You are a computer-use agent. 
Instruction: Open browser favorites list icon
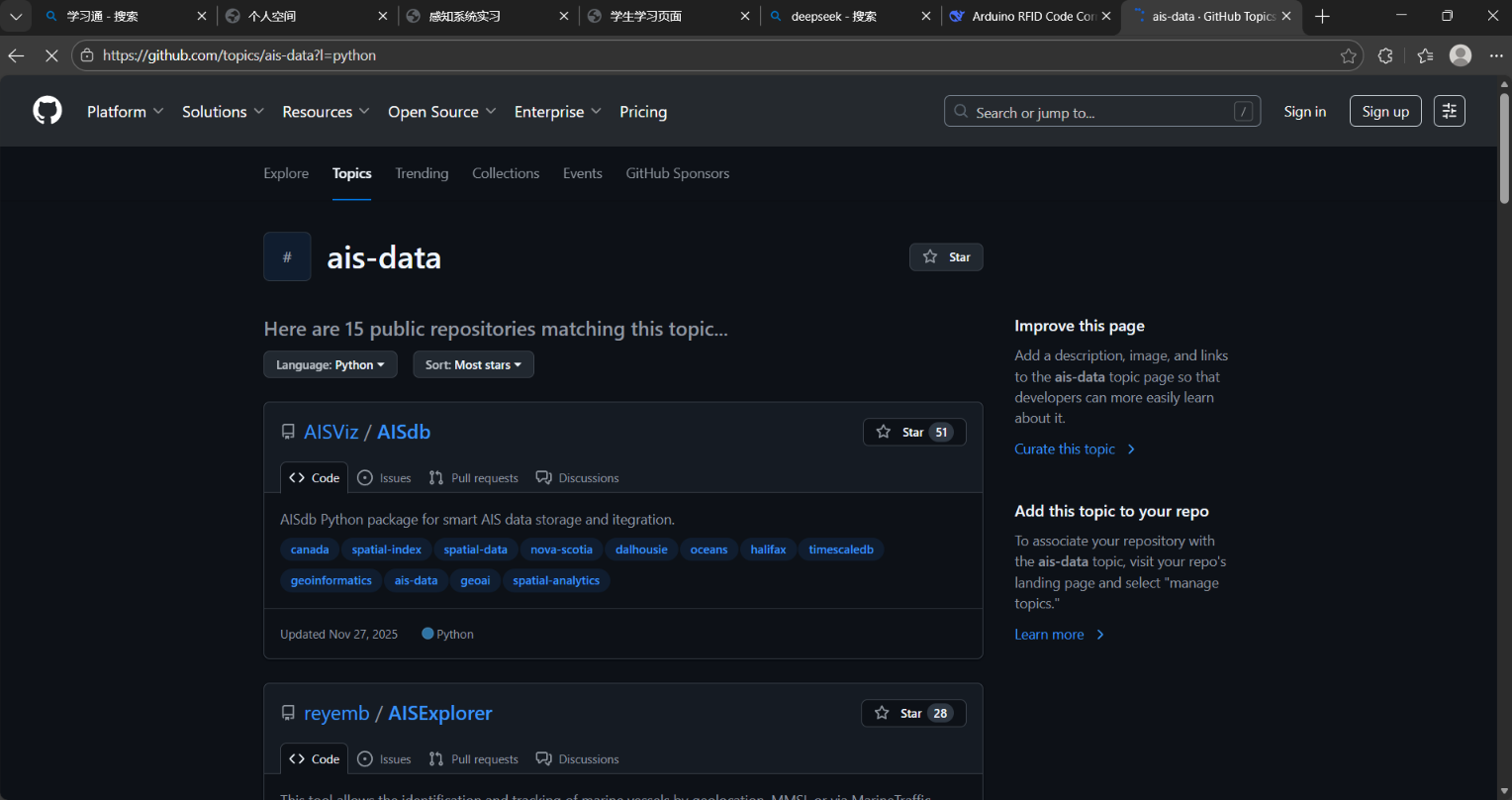1425,55
